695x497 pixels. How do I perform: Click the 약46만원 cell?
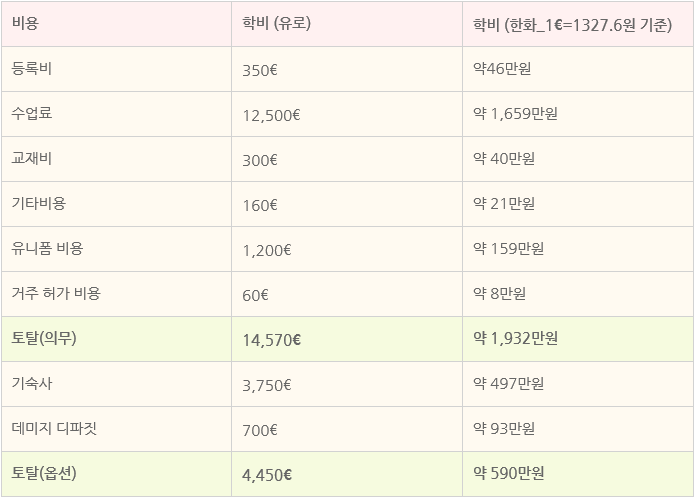point(578,69)
